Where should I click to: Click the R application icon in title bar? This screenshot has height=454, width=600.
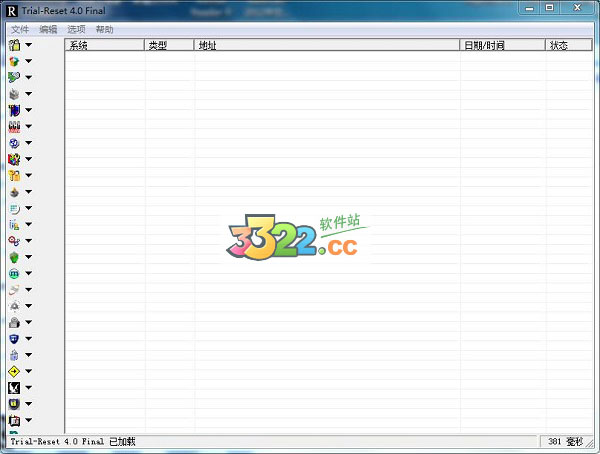12,11
